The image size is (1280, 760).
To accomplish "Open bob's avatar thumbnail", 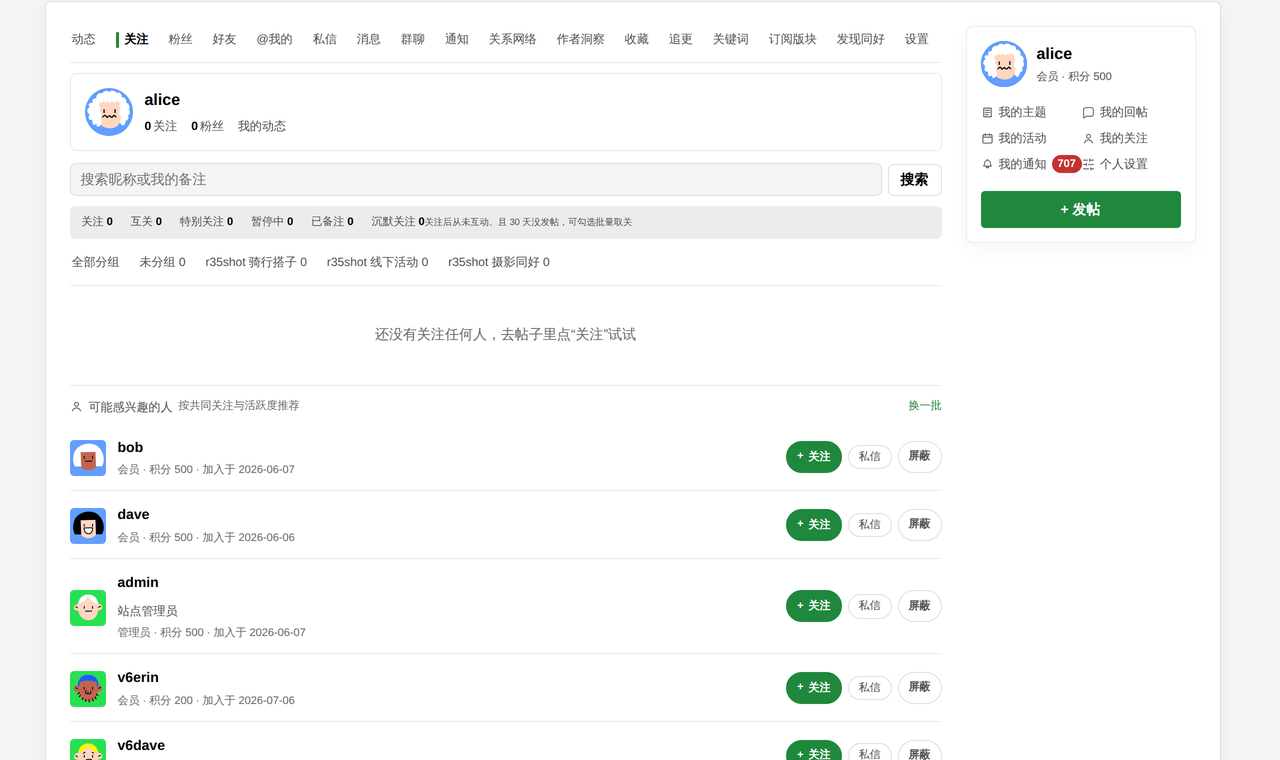I will (x=88, y=458).
